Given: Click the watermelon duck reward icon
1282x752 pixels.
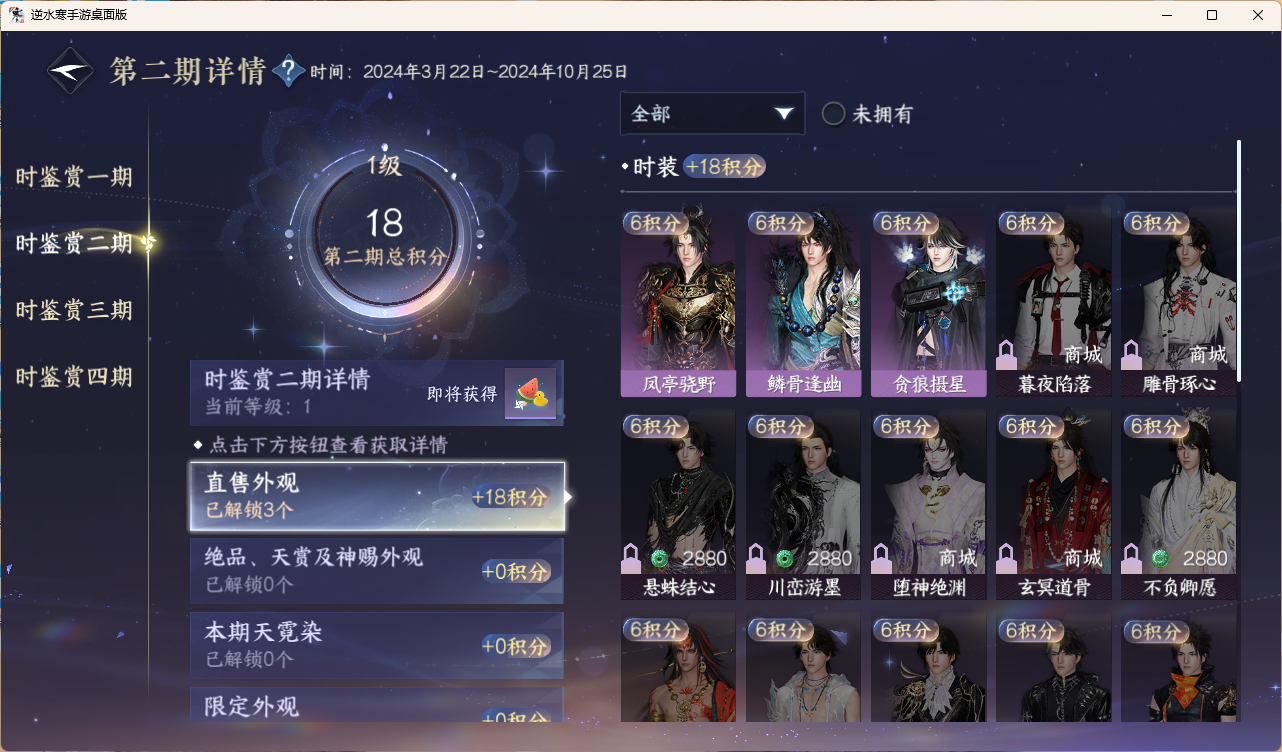Looking at the screenshot, I should 530,394.
